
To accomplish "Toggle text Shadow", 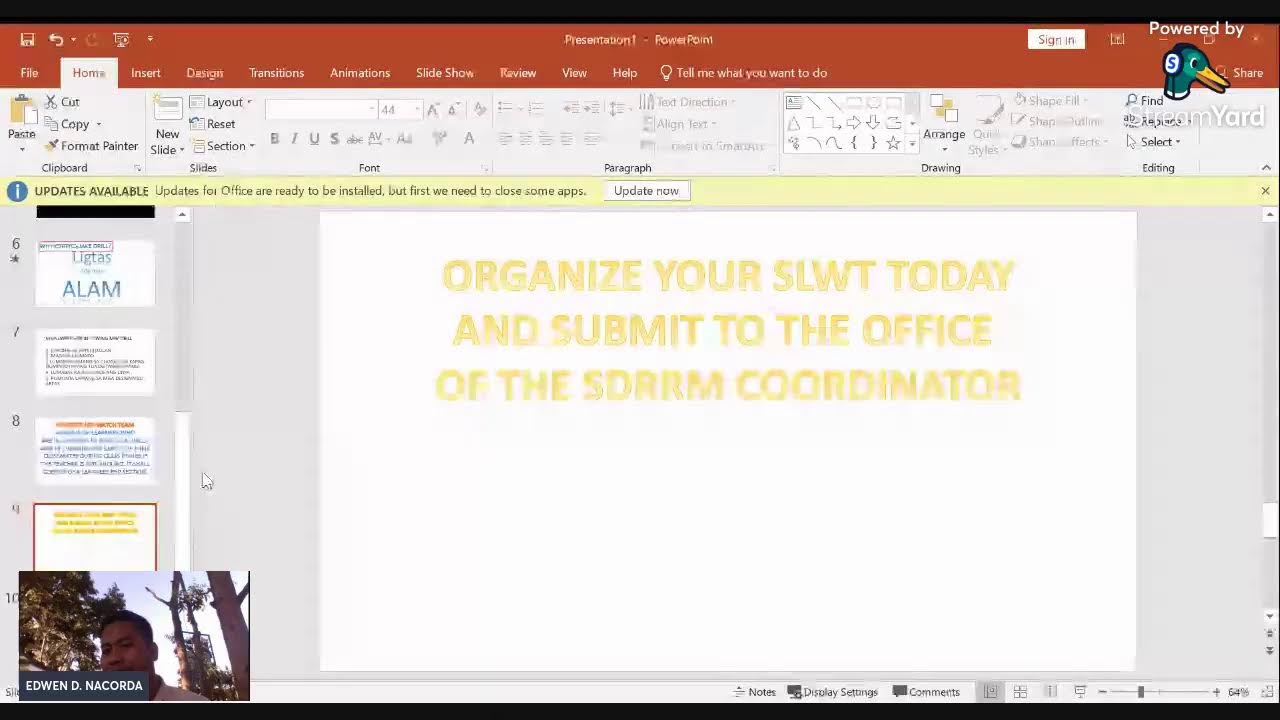I will point(334,139).
